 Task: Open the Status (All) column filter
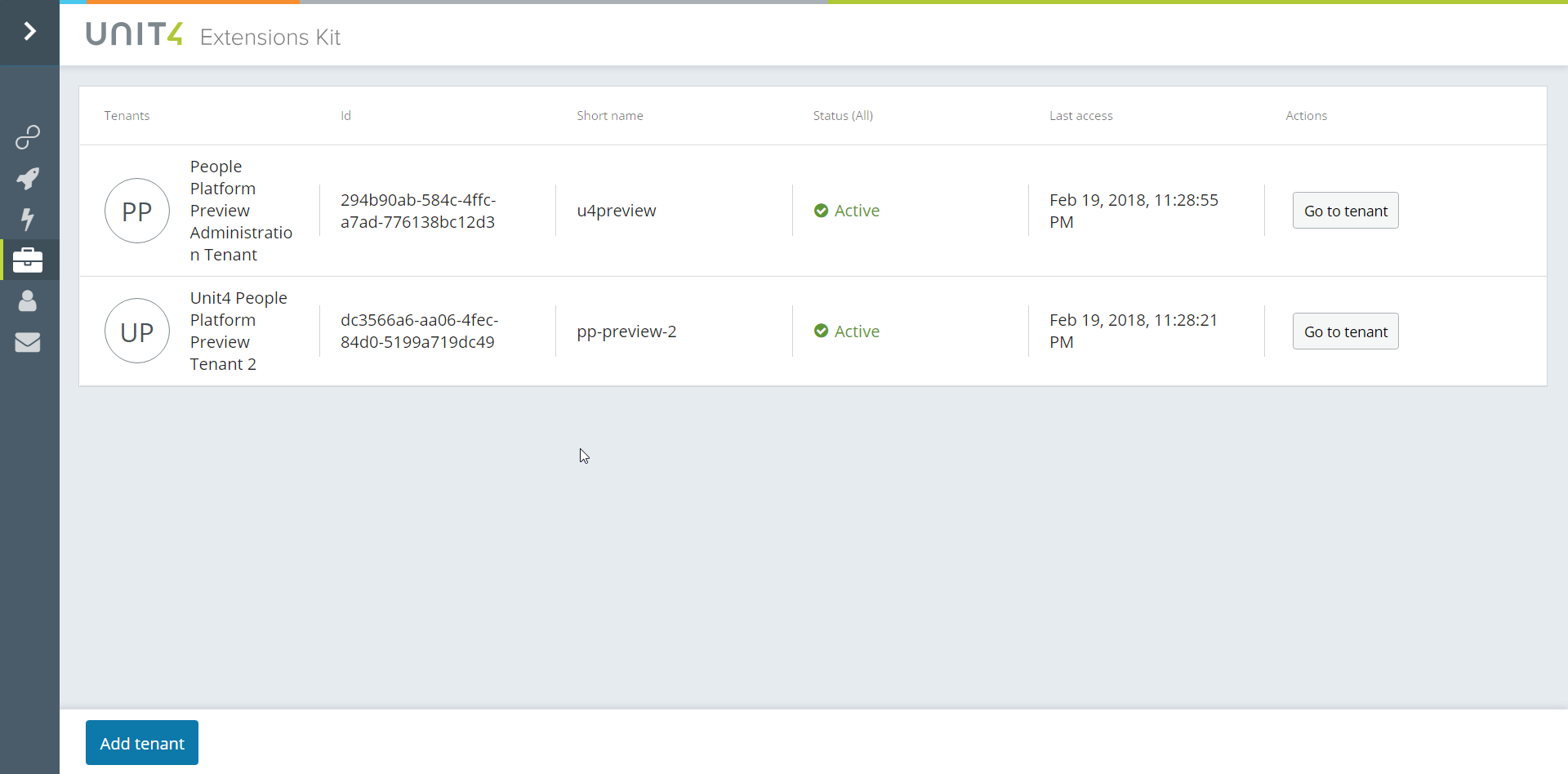[843, 116]
